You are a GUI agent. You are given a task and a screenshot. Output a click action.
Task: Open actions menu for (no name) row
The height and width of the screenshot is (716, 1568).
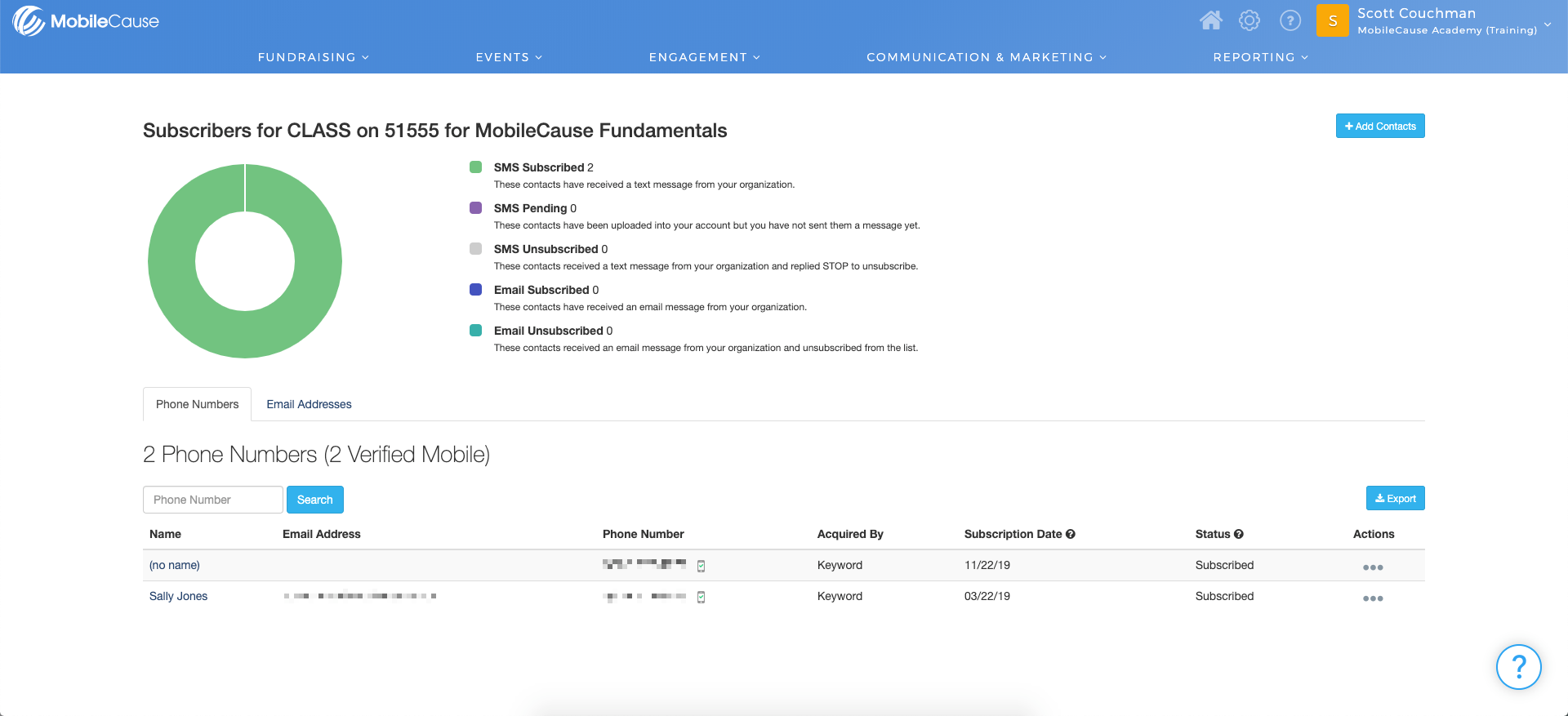coord(1373,567)
